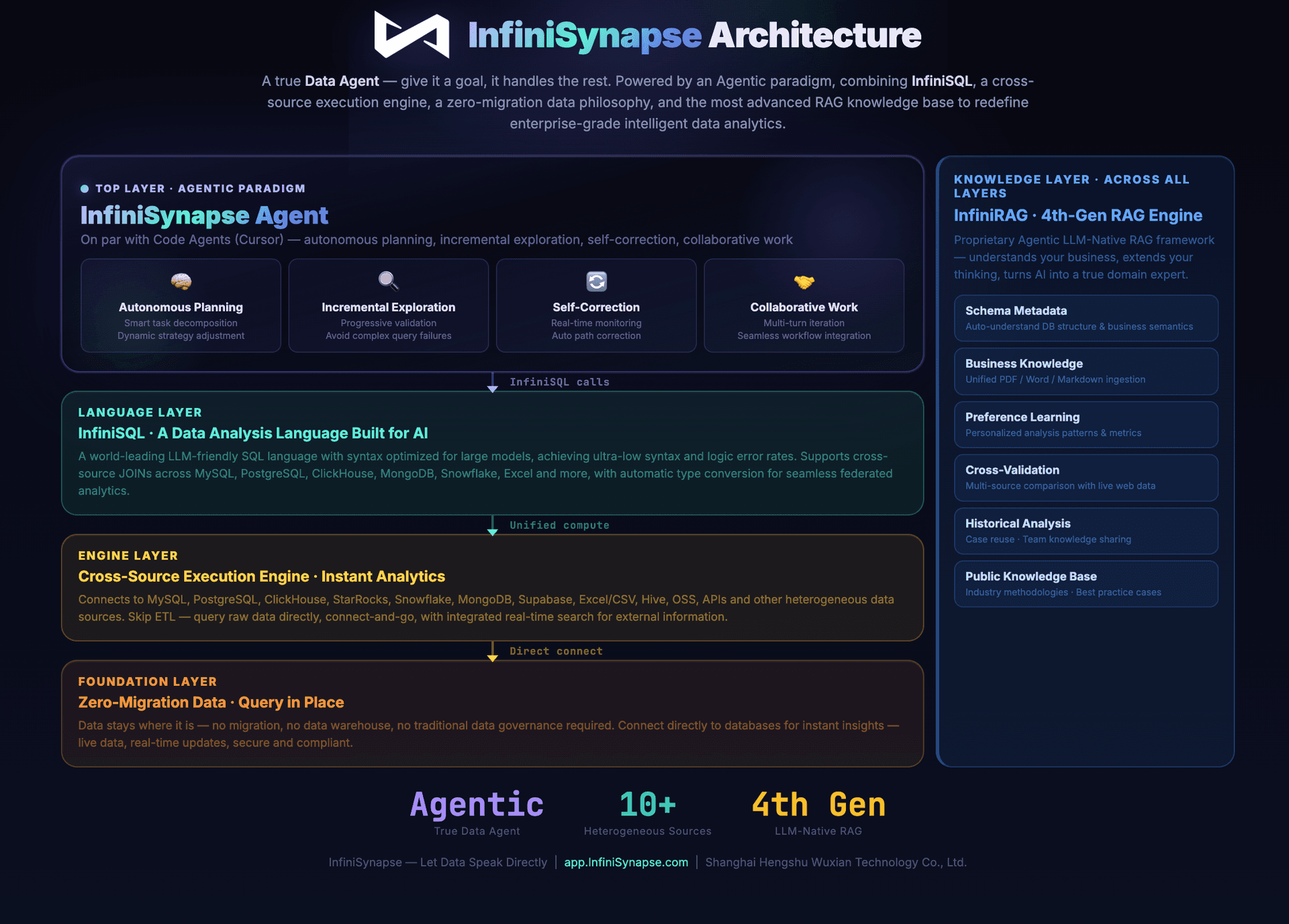Screen dimensions: 1289x924
Task: Open the Preference Learning card
Action: tap(1086, 425)
